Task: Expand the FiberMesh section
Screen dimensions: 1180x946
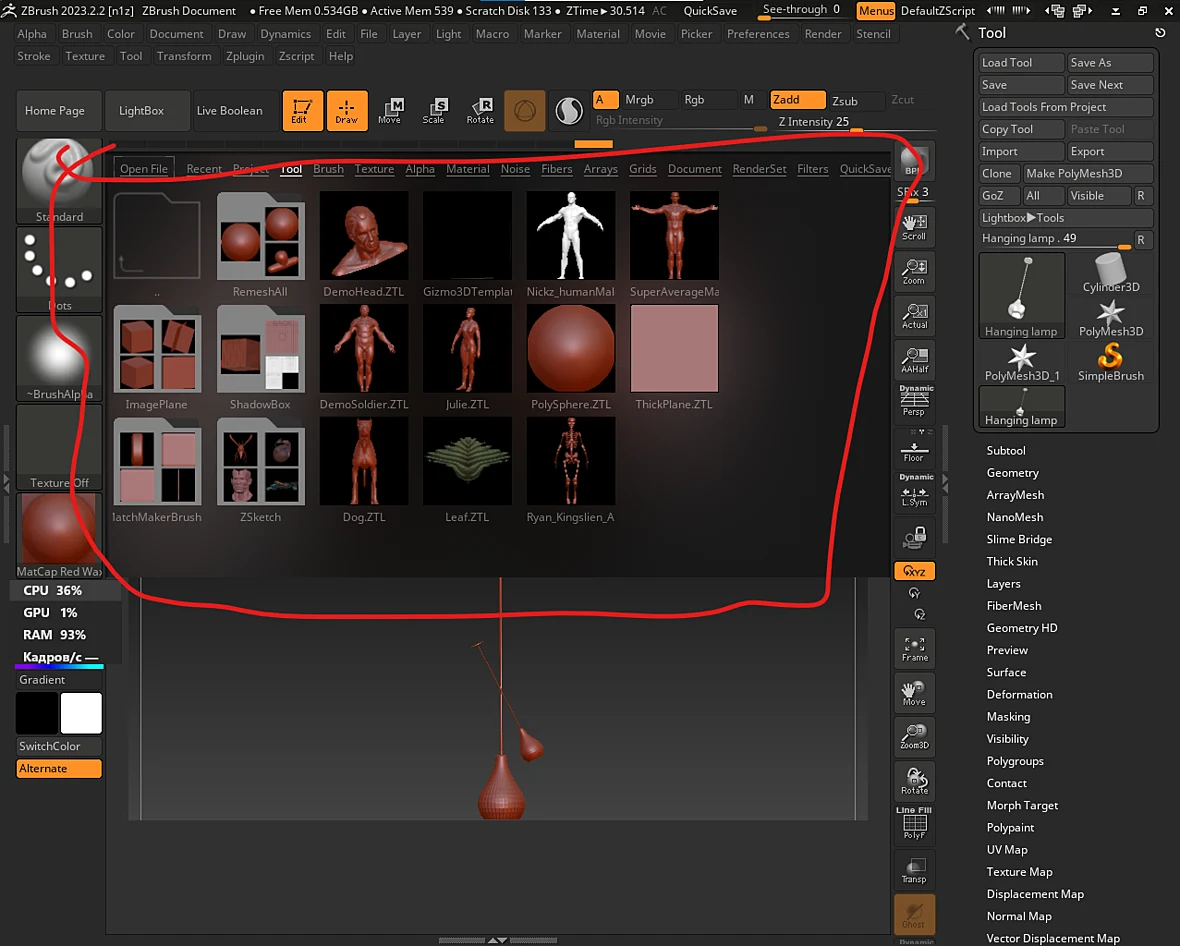Action: coord(1014,606)
